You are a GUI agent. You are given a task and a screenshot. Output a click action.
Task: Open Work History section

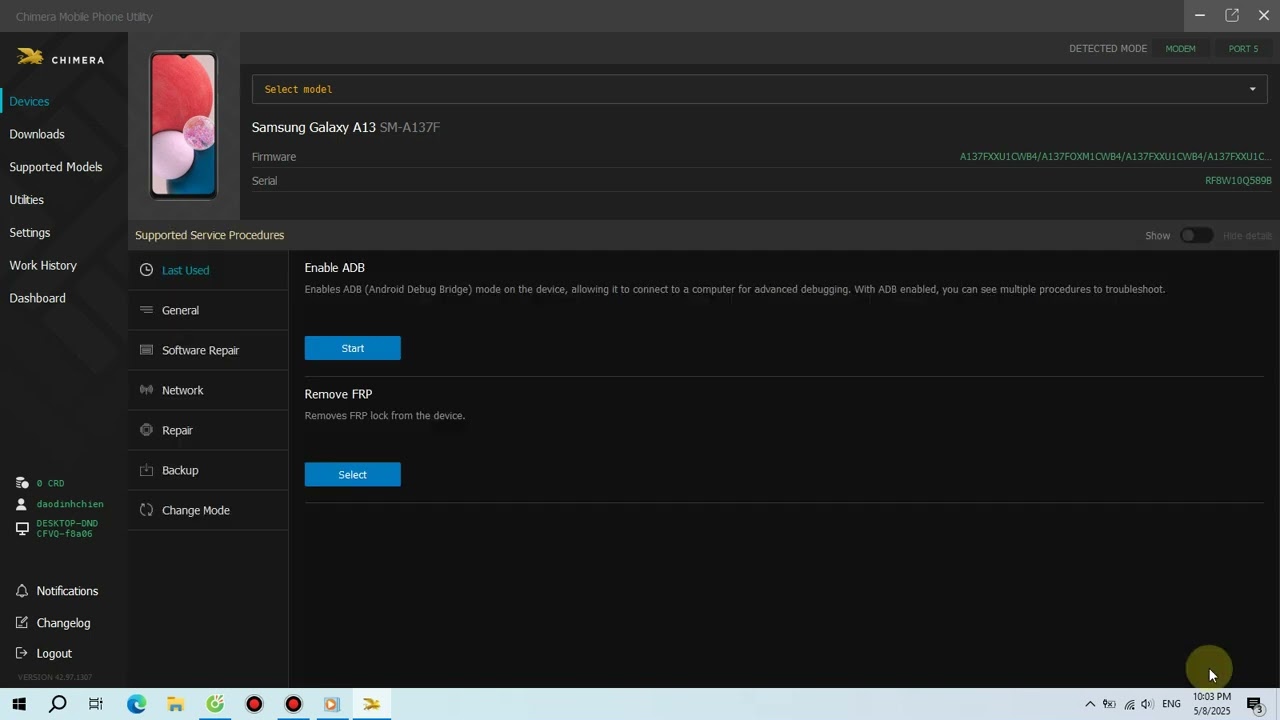click(43, 265)
